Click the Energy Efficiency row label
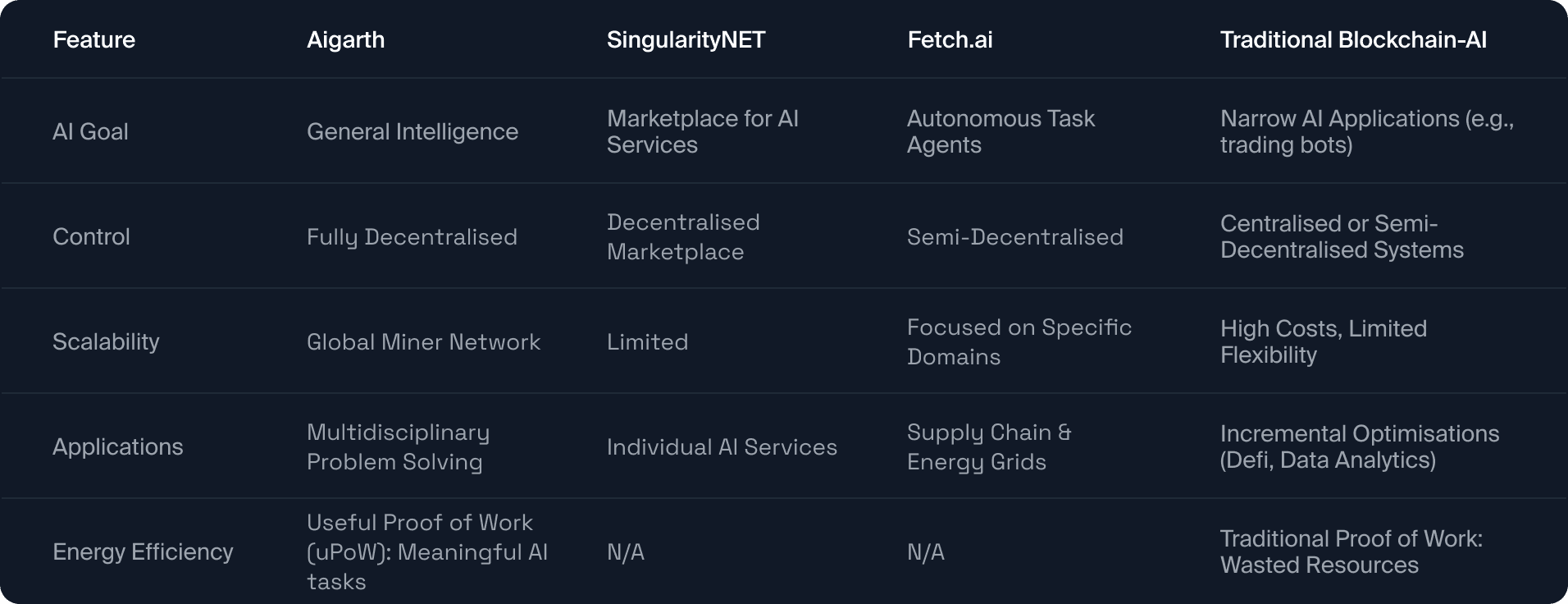The height and width of the screenshot is (604, 1568). click(x=143, y=551)
